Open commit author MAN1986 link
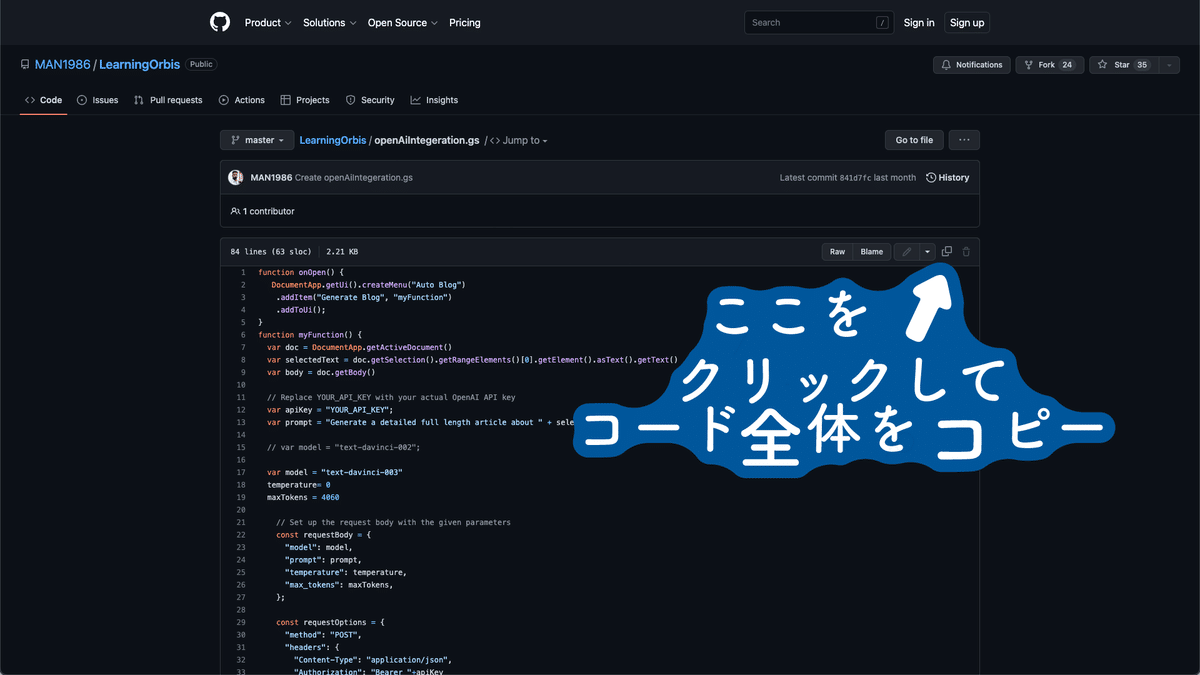The height and width of the screenshot is (675, 1200). (271, 177)
